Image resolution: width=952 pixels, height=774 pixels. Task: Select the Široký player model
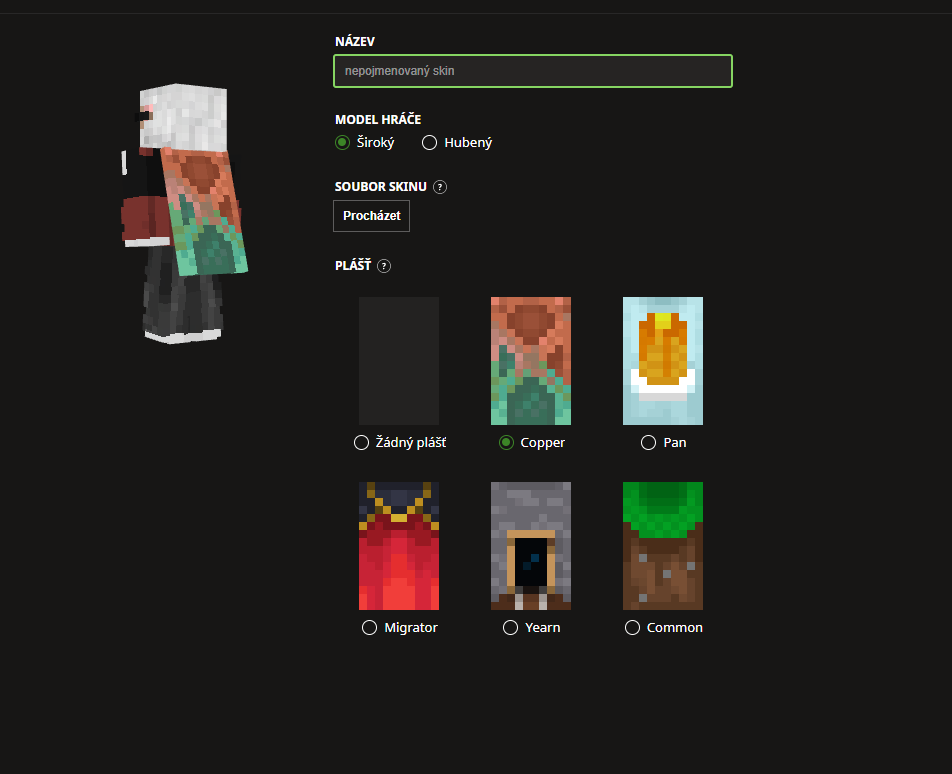click(x=342, y=143)
